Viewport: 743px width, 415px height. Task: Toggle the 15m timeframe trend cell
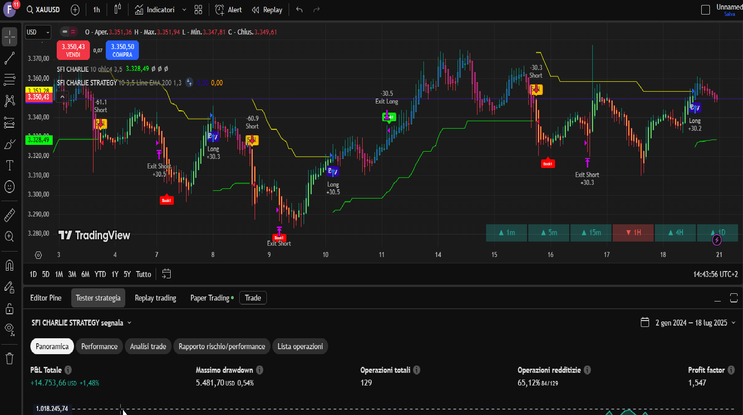coord(590,233)
